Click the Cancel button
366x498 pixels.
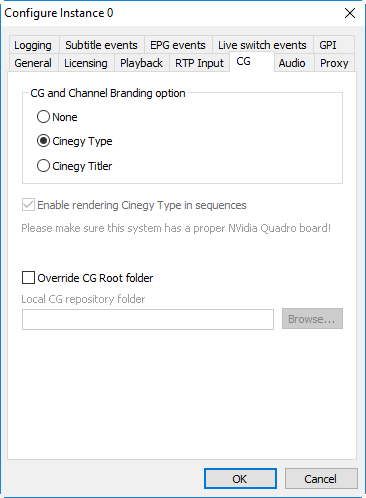coord(321,479)
